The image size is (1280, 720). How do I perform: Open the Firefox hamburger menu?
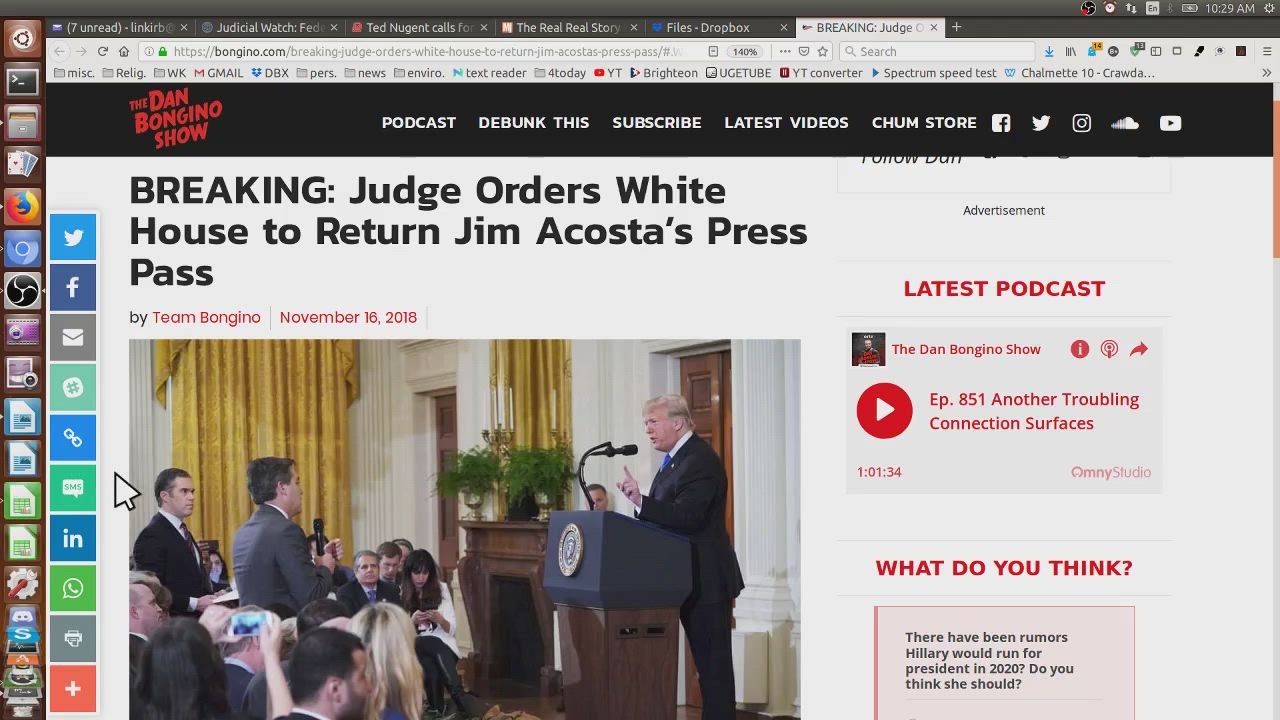(1266, 51)
